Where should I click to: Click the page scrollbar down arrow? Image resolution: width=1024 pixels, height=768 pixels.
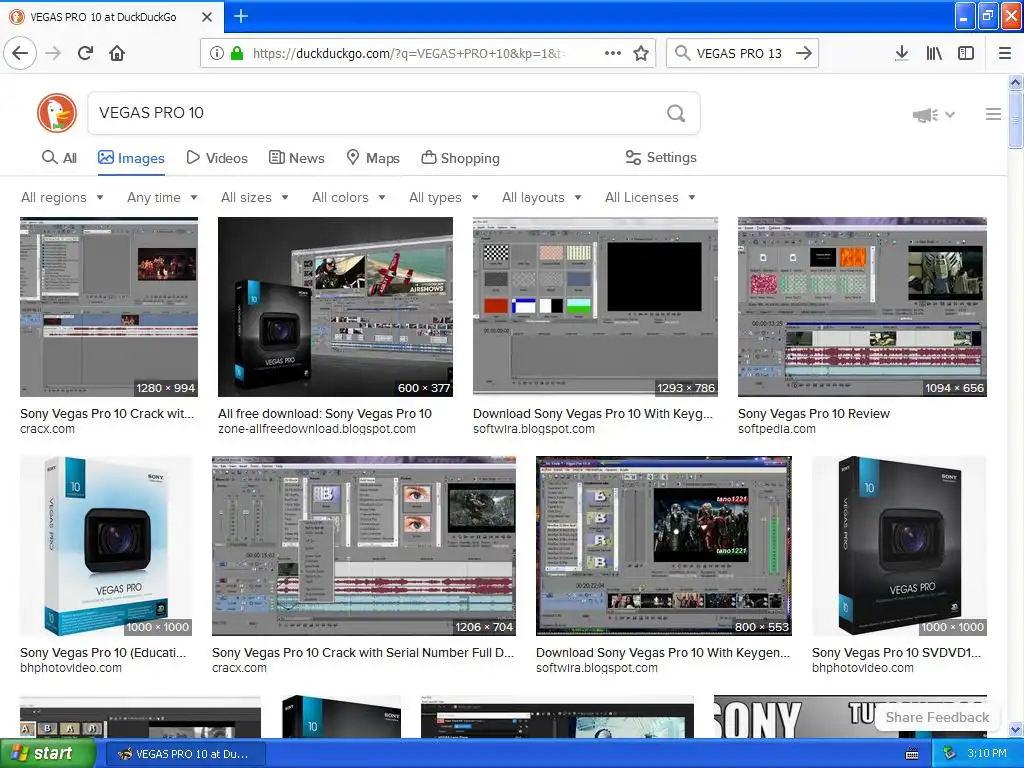point(1015,729)
